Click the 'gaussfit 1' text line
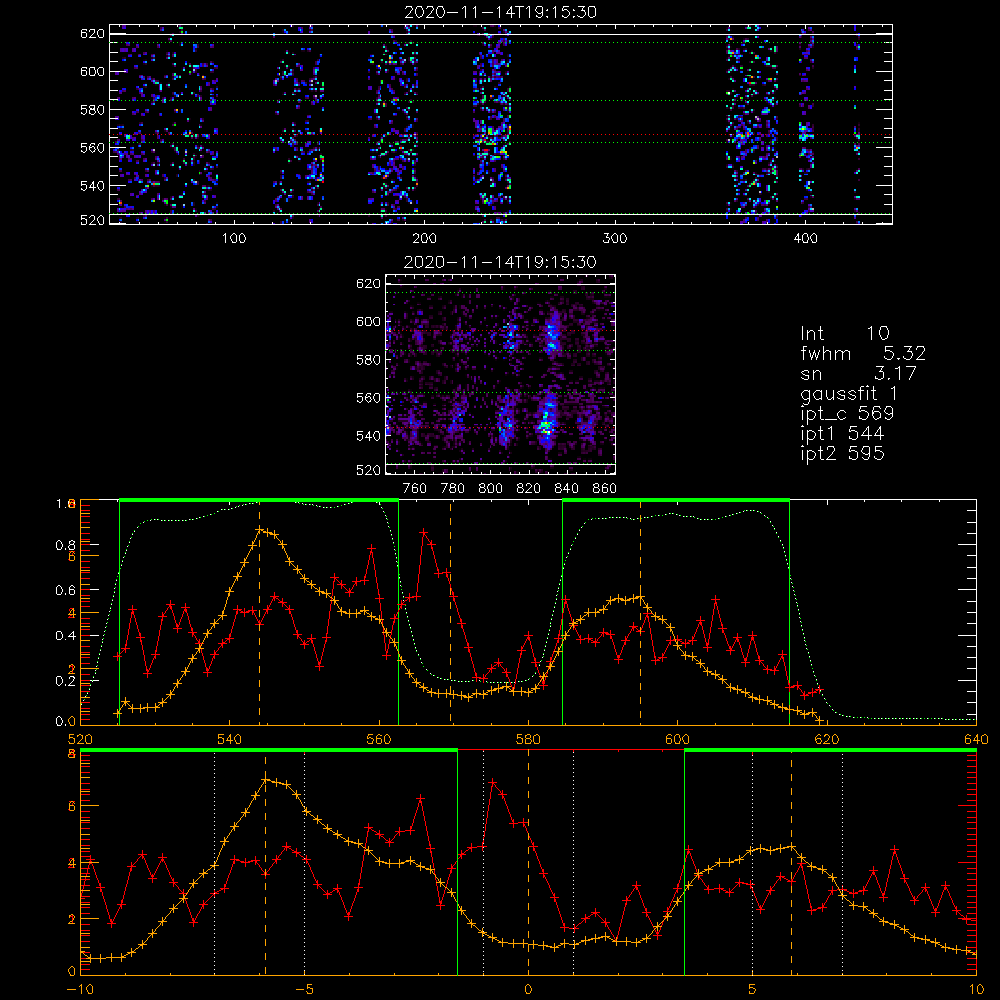Image resolution: width=1000 pixels, height=1000 pixels. point(849,393)
